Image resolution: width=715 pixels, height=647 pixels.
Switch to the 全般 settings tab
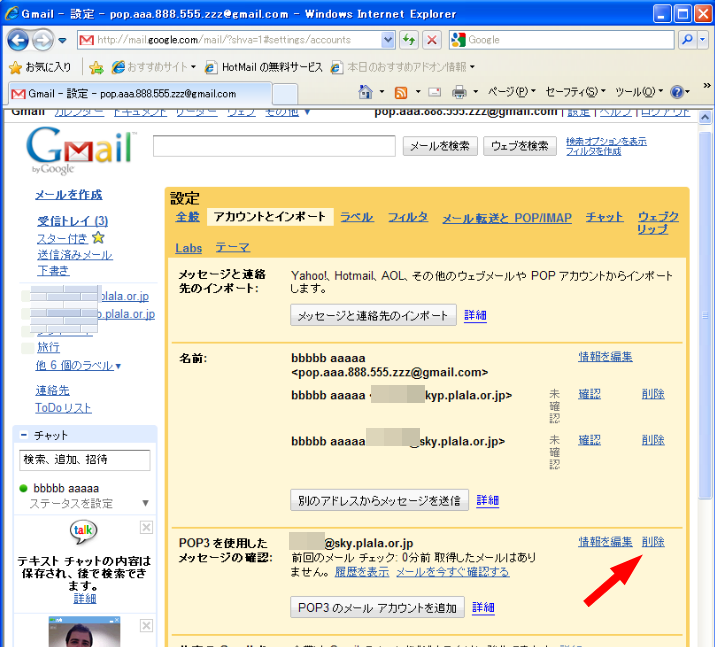click(x=187, y=217)
